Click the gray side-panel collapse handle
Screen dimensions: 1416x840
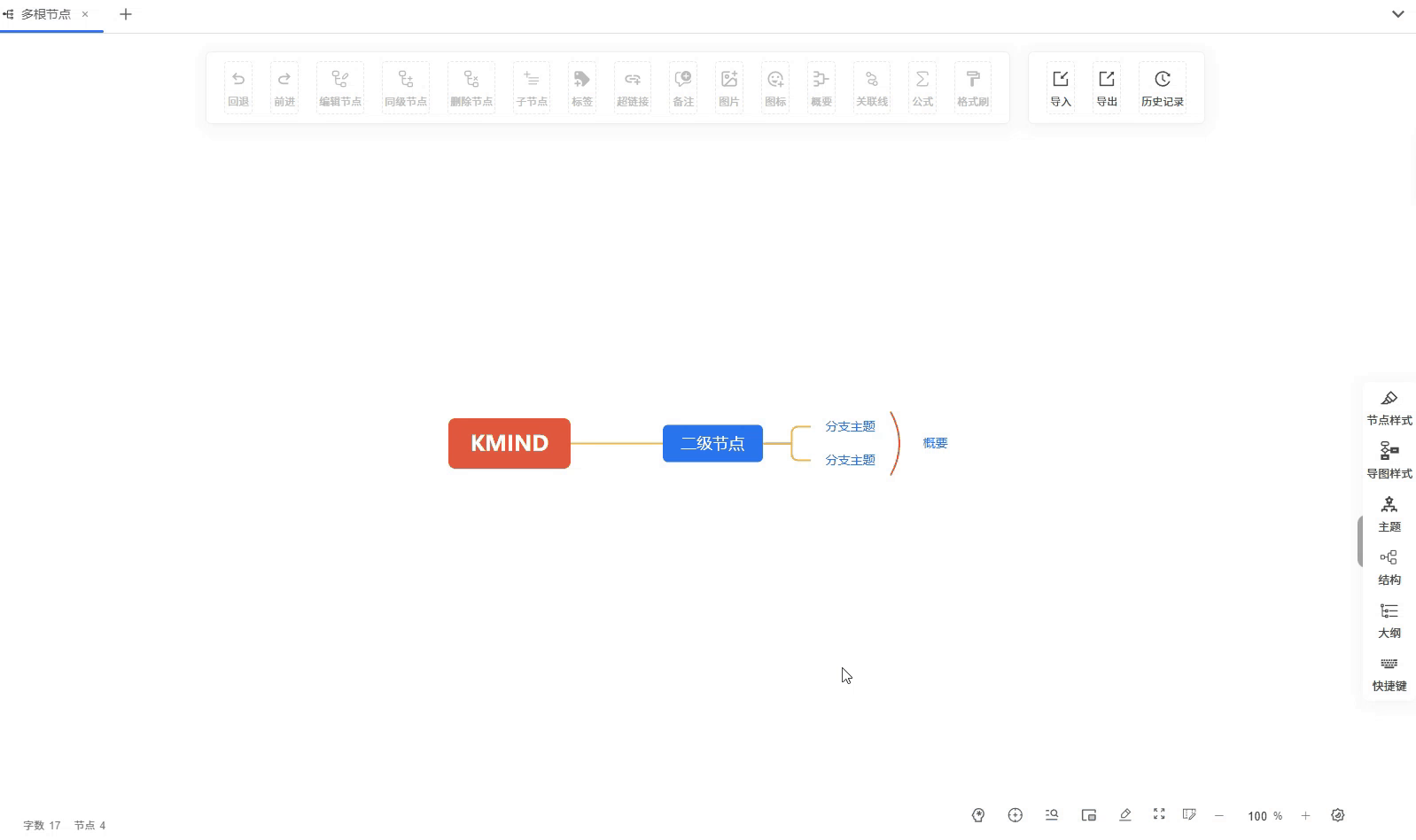coord(1360,541)
